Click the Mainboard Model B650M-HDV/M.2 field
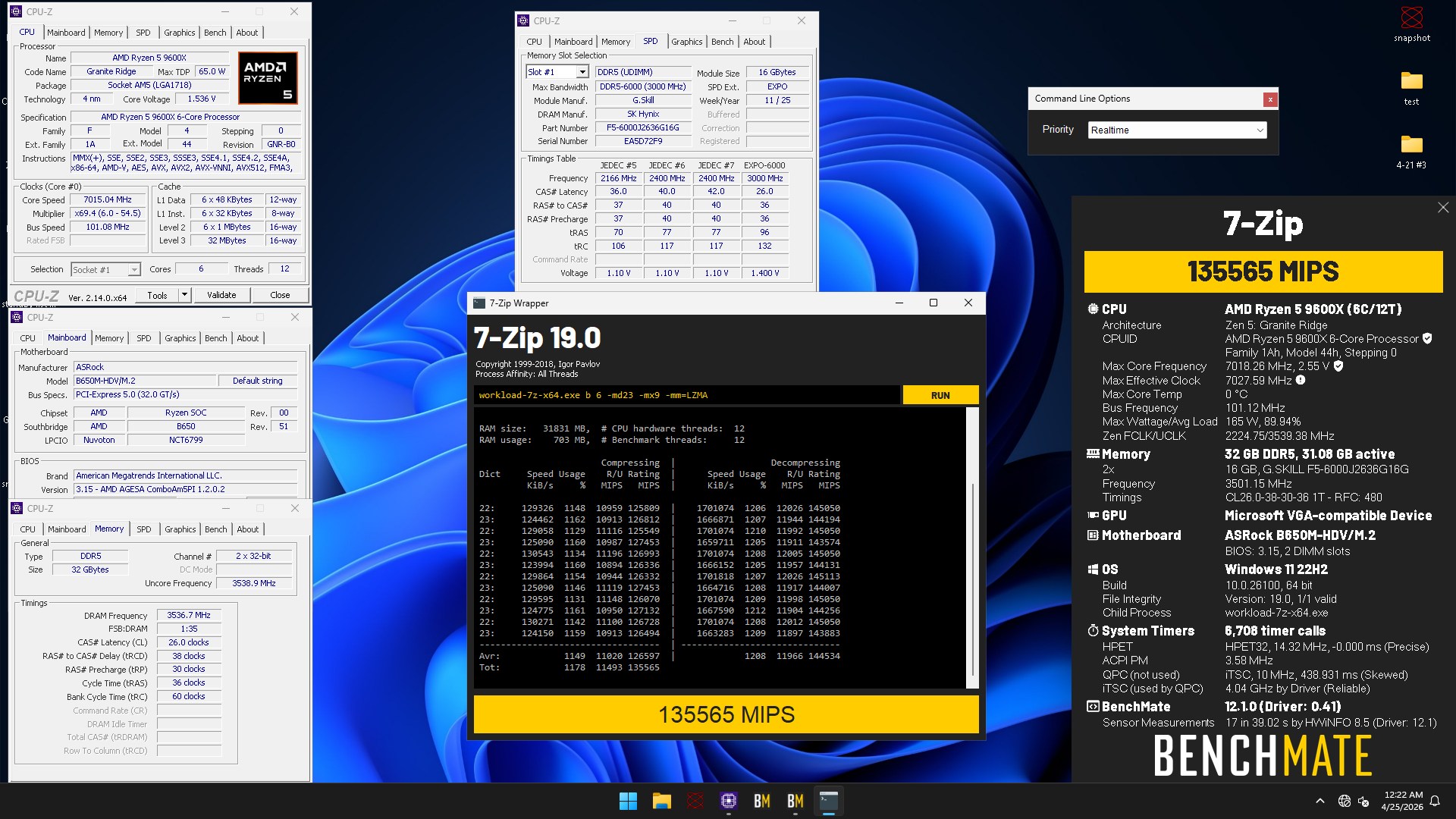 click(144, 381)
